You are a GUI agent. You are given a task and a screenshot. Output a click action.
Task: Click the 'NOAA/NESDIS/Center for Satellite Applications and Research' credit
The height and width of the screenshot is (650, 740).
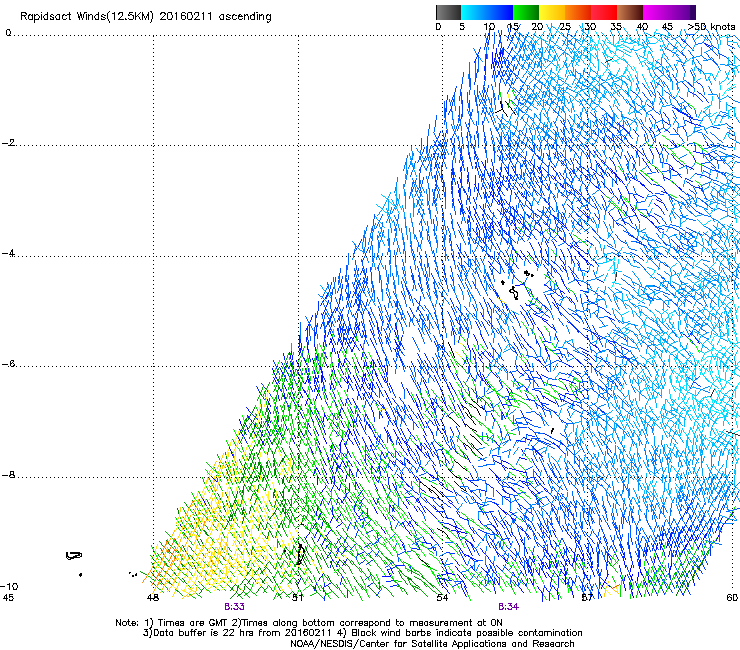(x=432, y=644)
